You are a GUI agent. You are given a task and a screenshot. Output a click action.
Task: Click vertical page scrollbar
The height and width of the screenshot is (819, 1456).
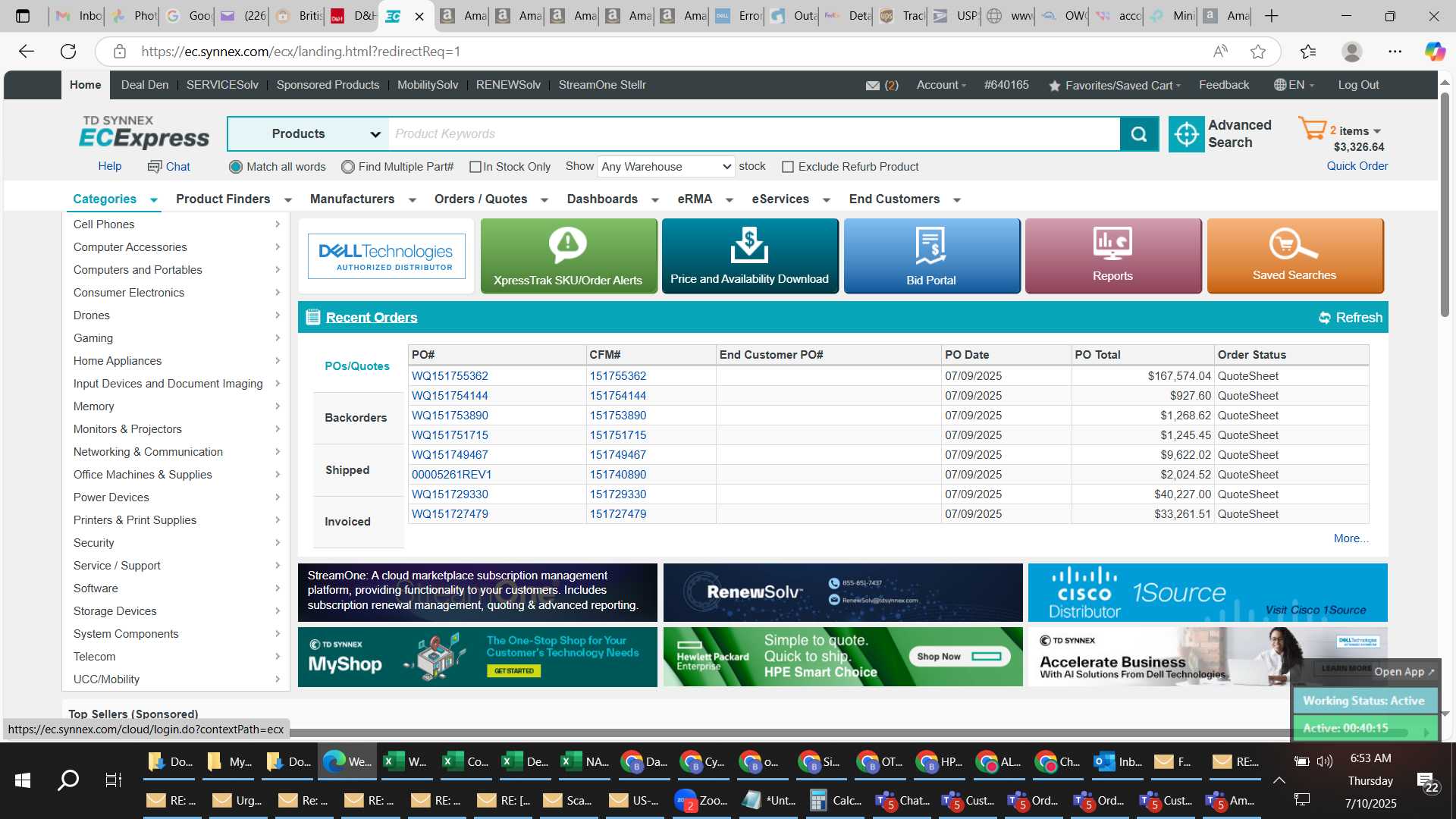(x=1445, y=205)
